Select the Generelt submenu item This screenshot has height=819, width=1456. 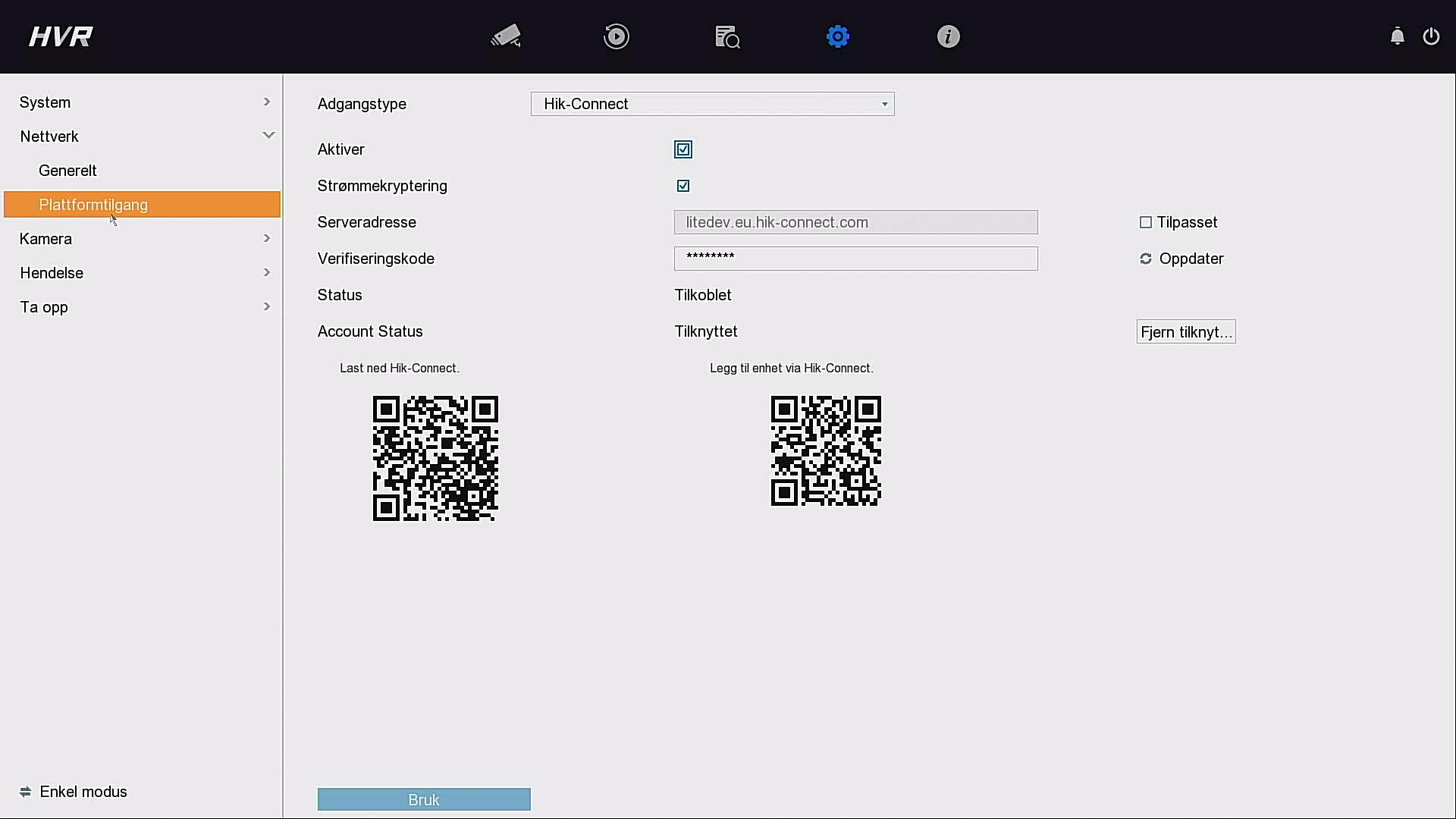point(68,171)
